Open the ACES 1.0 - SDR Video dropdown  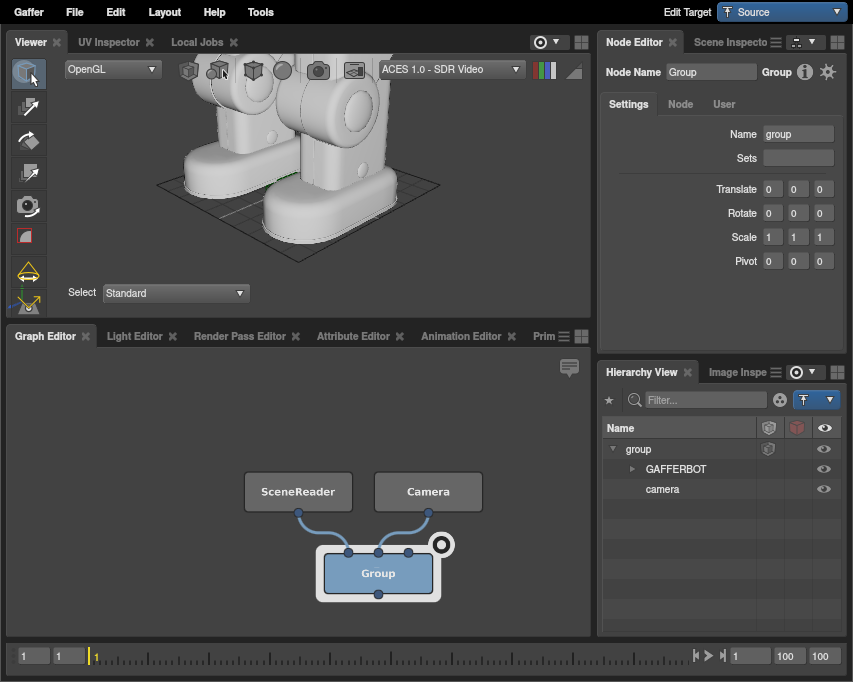pos(452,70)
